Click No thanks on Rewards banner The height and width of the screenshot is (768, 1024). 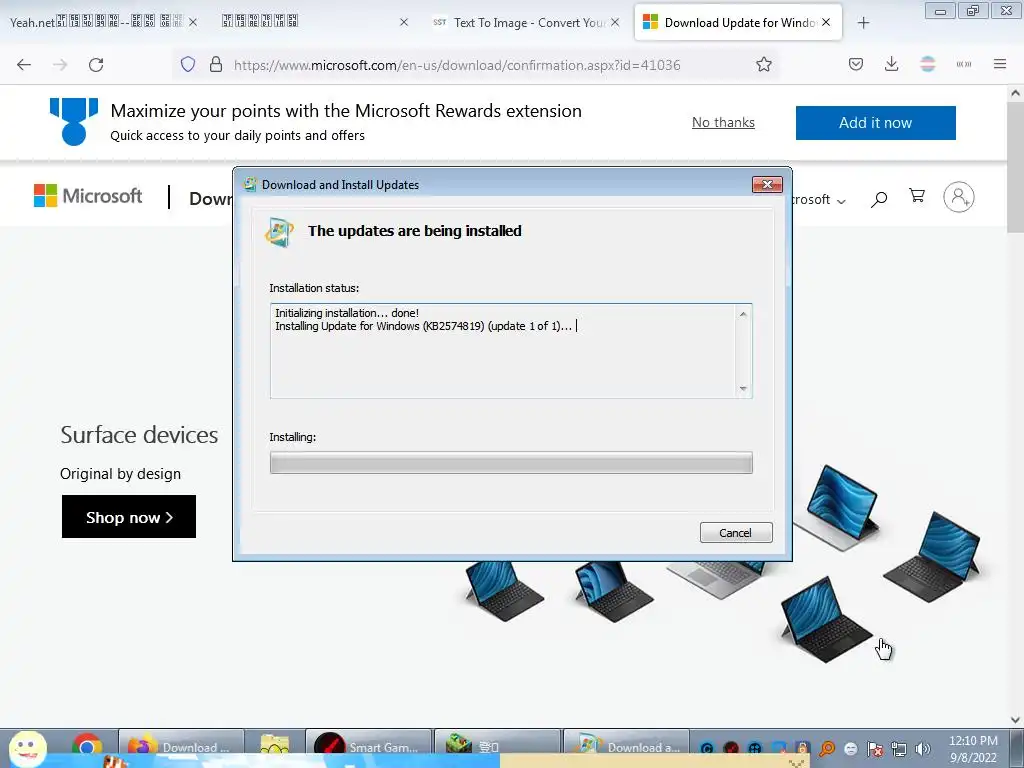(723, 122)
